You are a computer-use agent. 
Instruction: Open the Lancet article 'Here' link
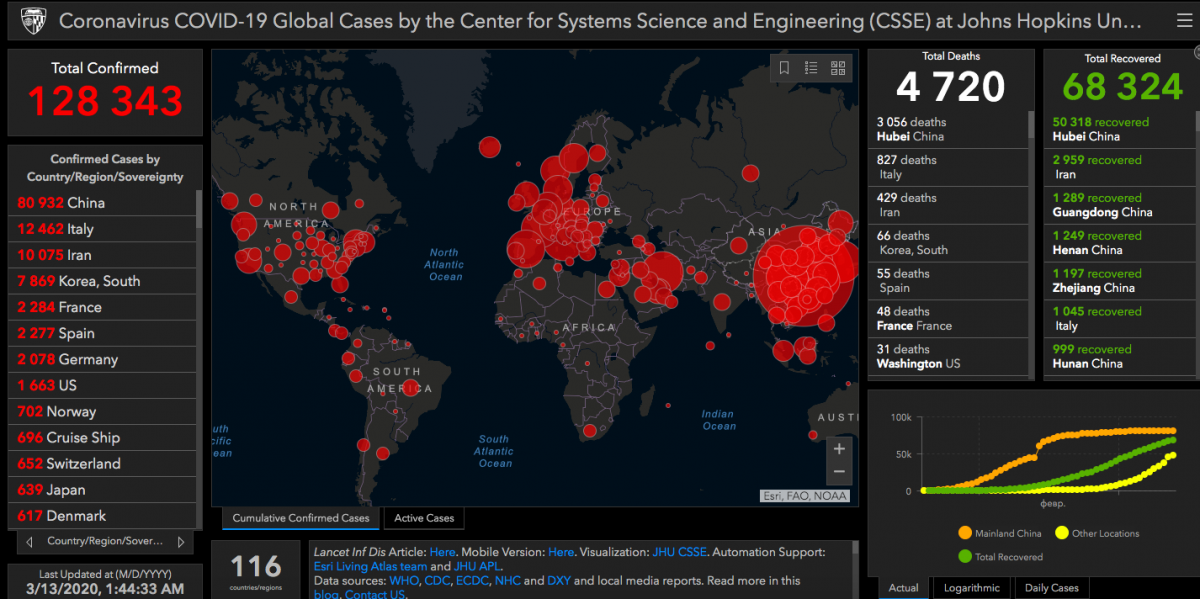(x=442, y=552)
